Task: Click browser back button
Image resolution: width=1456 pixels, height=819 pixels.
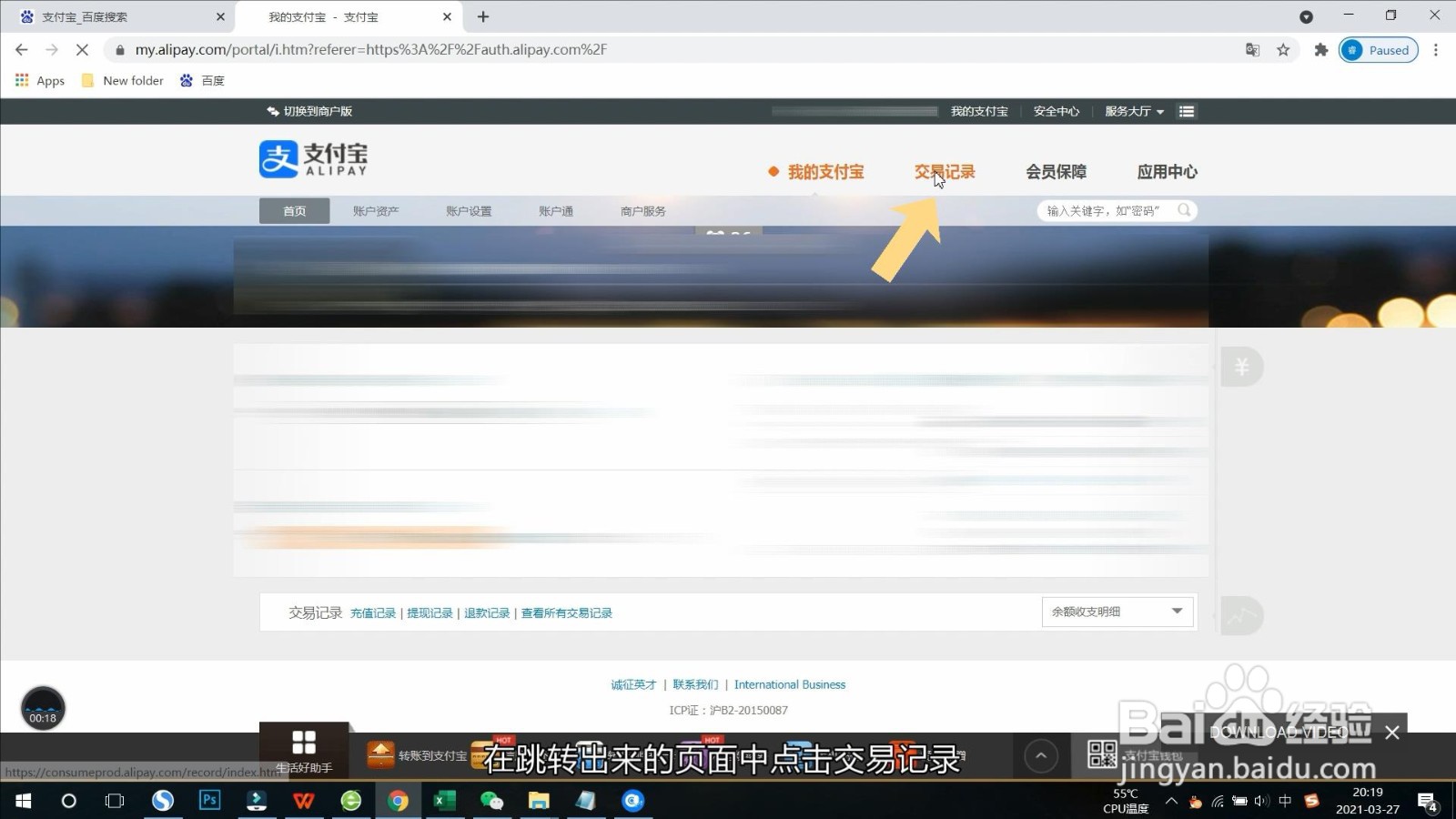Action: pos(22,50)
